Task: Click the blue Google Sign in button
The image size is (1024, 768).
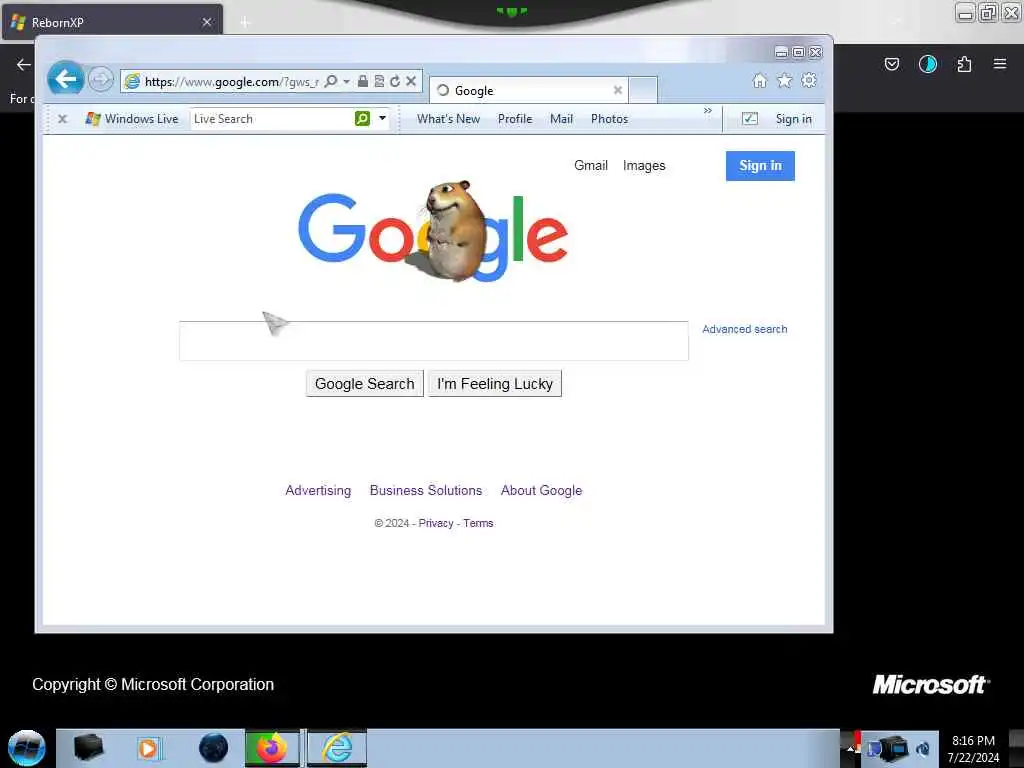Action: 760,166
